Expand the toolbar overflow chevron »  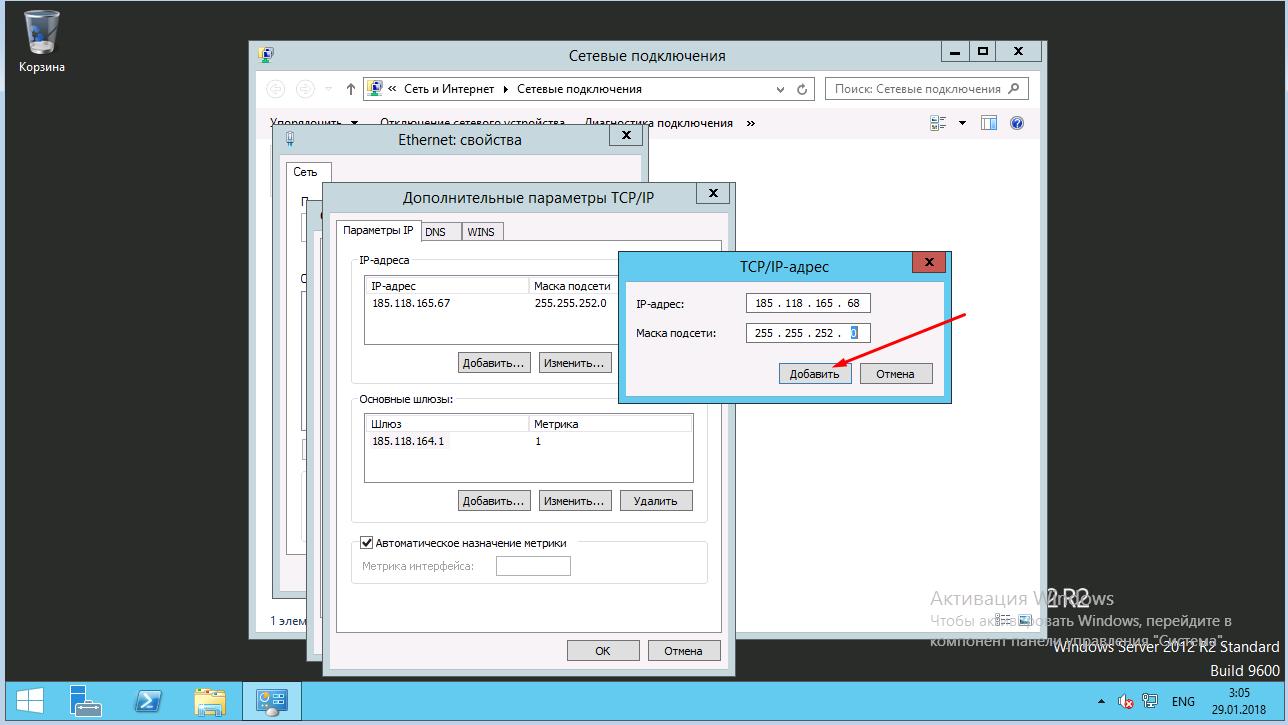[751, 123]
